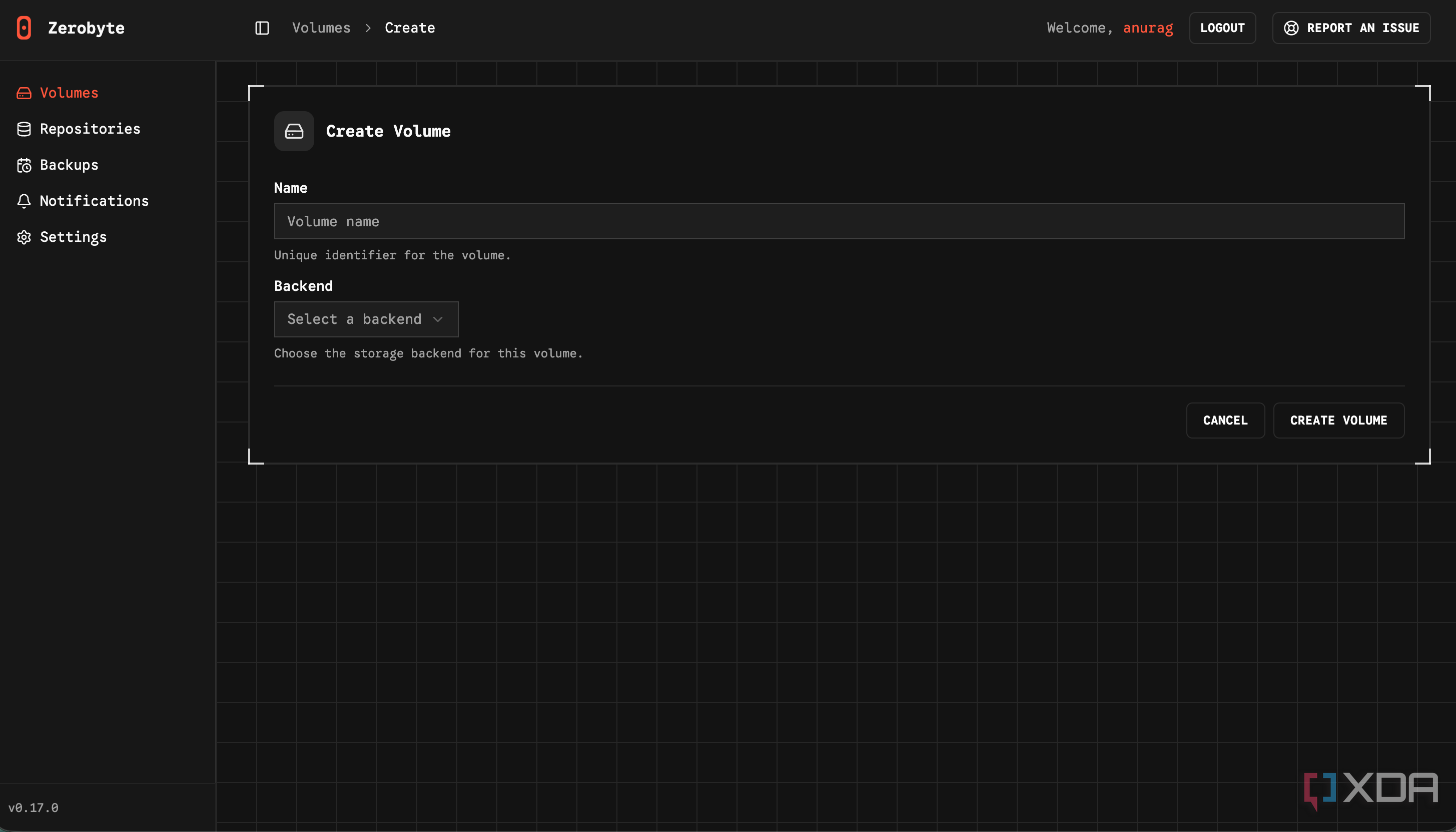
Task: Cancel the volume creation
Action: point(1225,421)
